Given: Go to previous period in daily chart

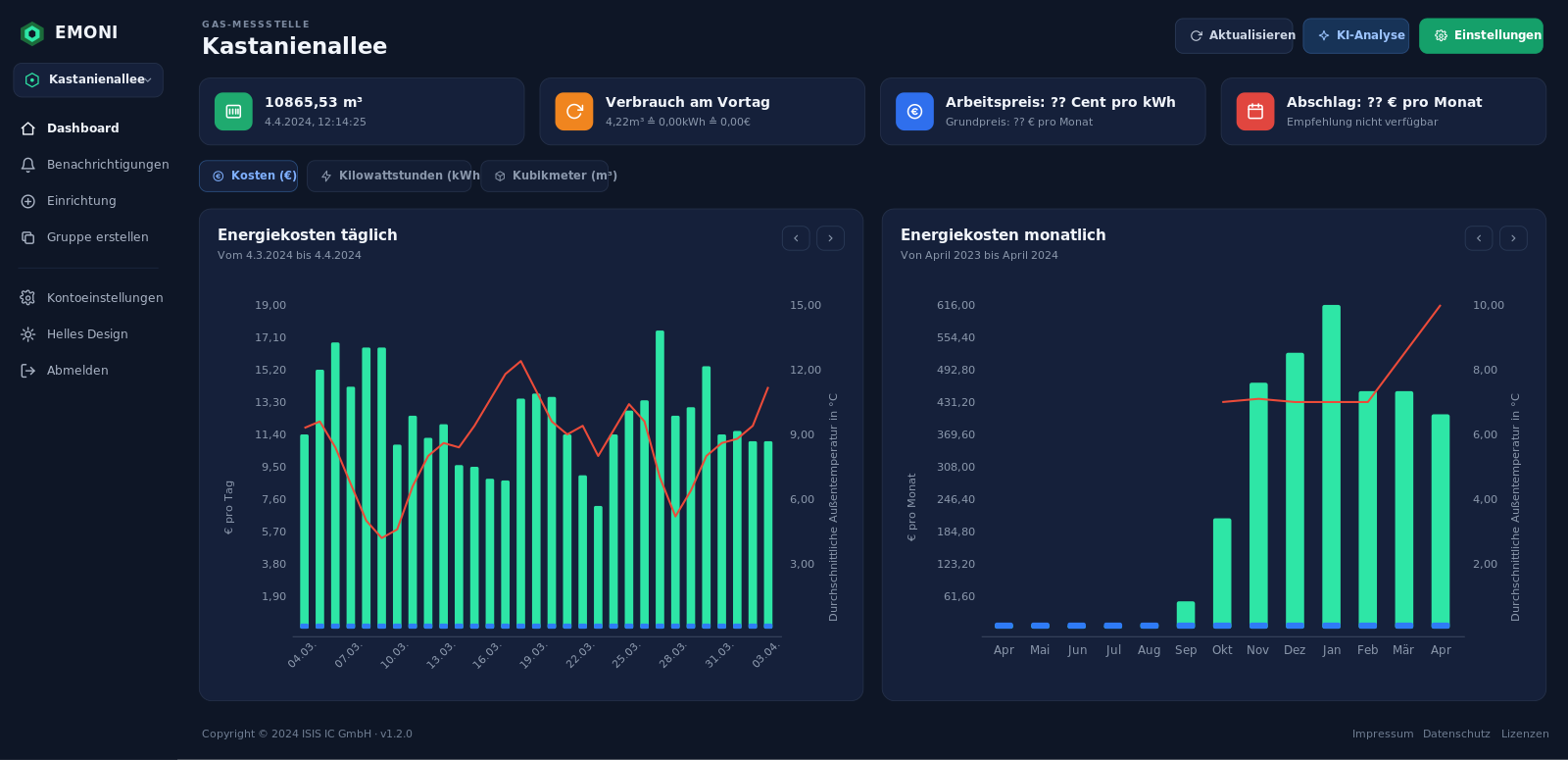Looking at the screenshot, I should [x=796, y=238].
